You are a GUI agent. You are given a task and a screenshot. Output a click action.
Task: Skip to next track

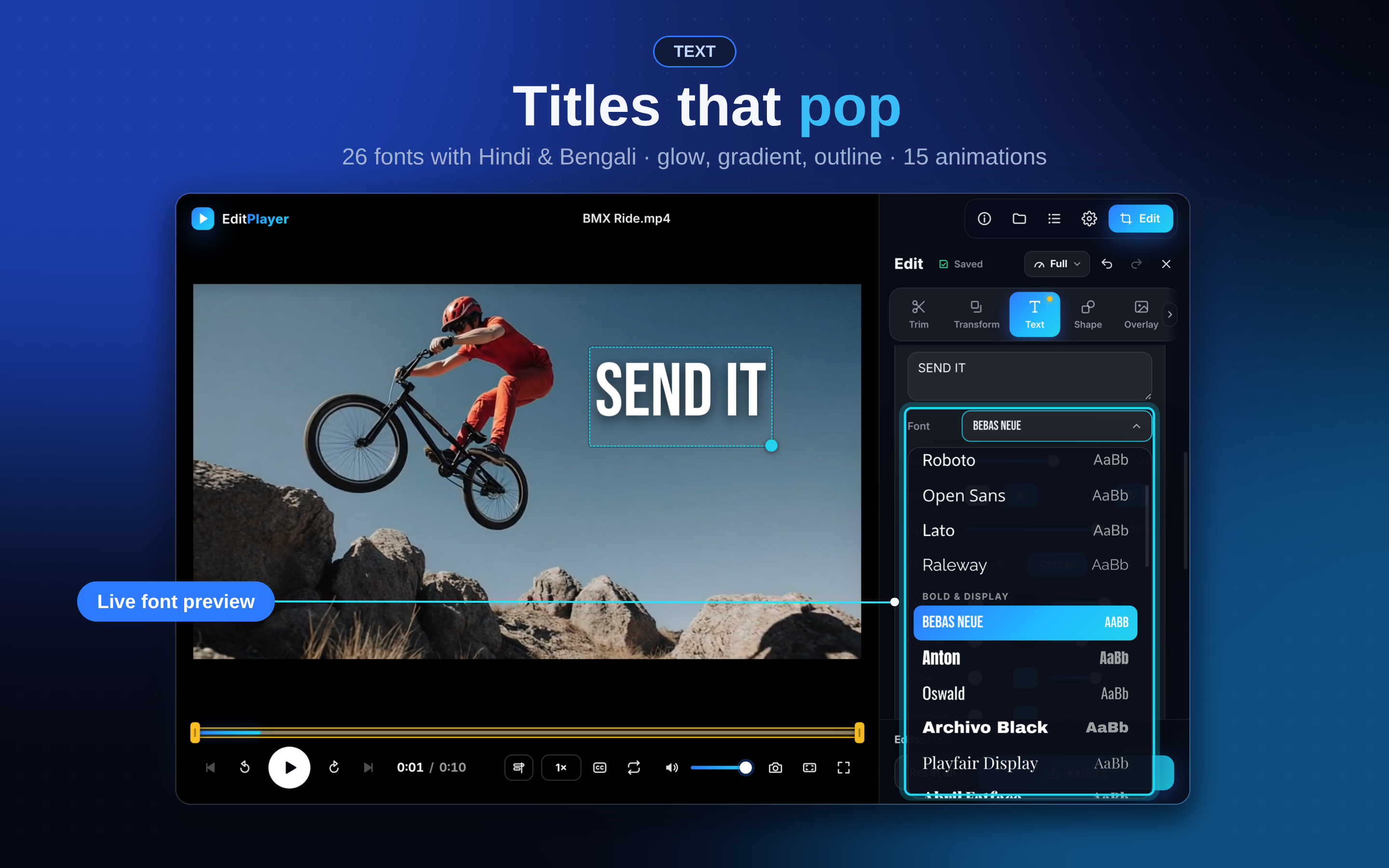[x=368, y=768]
